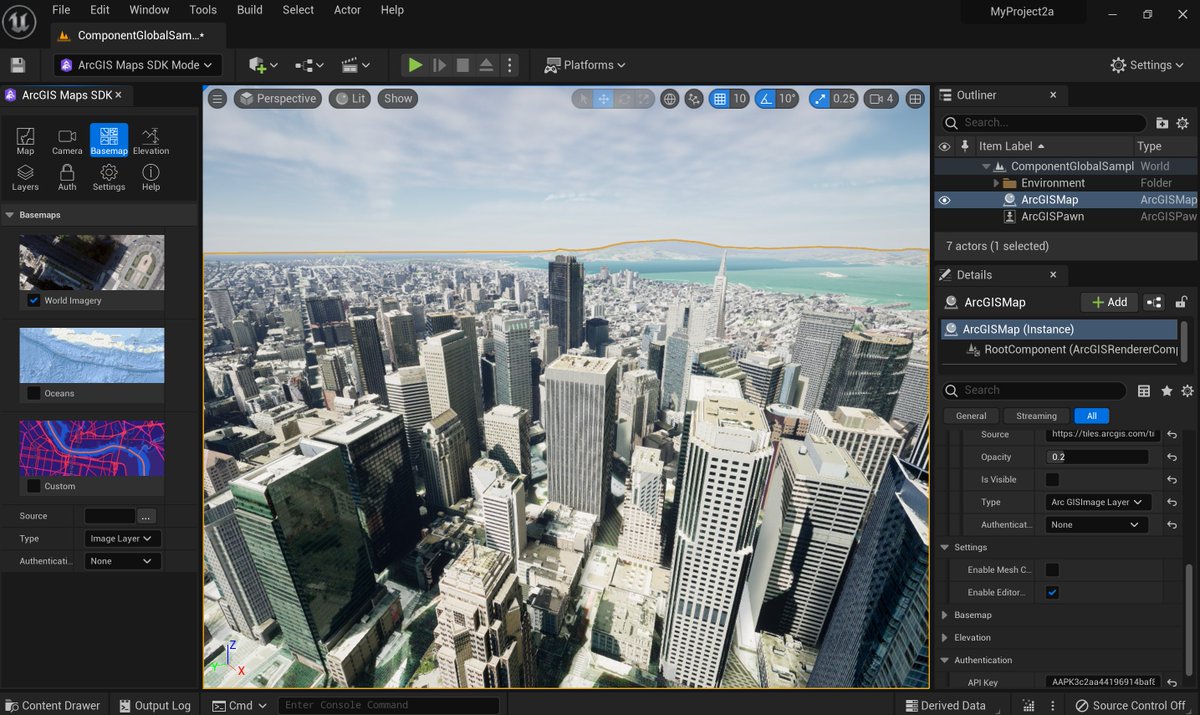
Task: Click Add component button in Details
Action: [1109, 302]
